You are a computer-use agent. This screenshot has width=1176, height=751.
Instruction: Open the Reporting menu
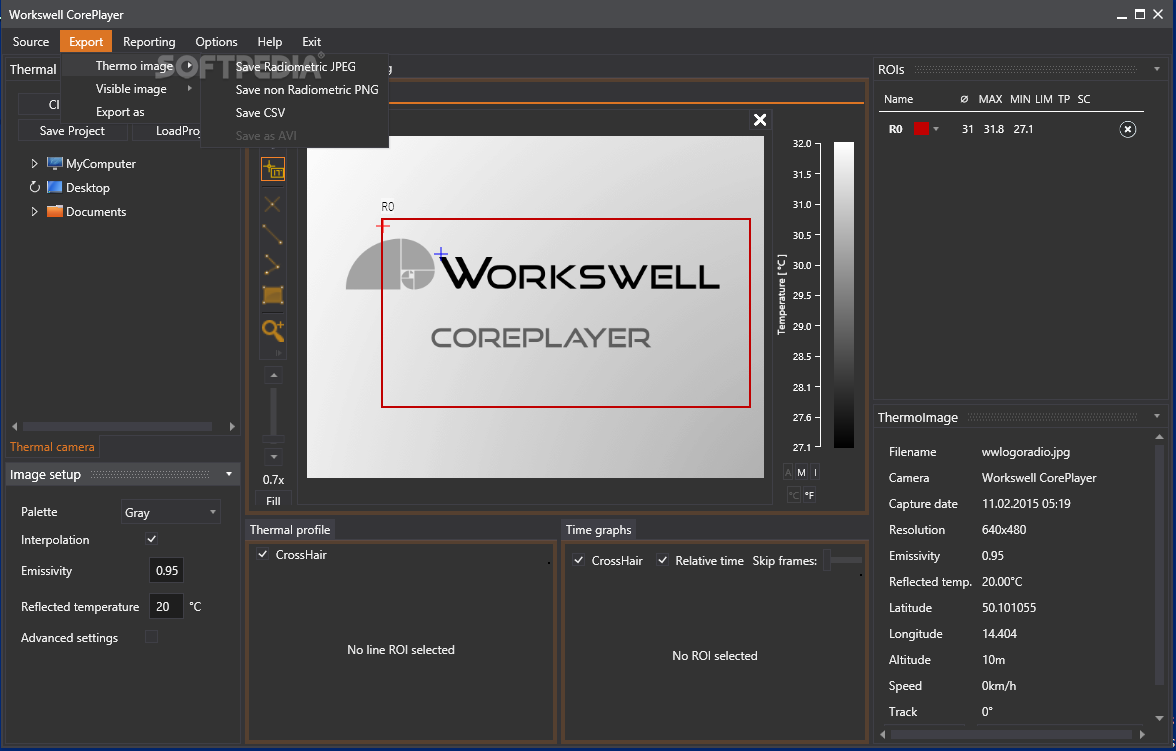[149, 41]
